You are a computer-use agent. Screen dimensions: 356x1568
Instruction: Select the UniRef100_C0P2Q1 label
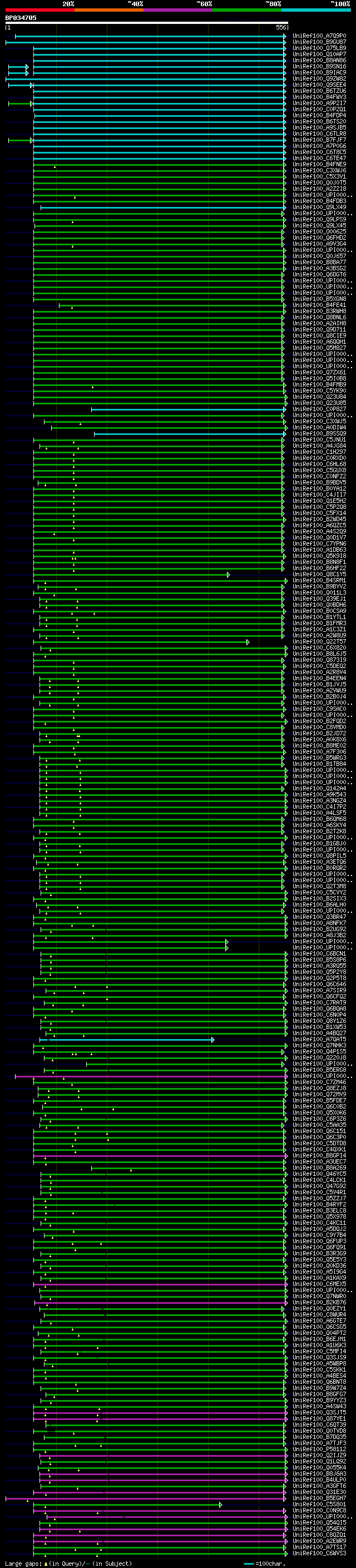click(x=319, y=110)
